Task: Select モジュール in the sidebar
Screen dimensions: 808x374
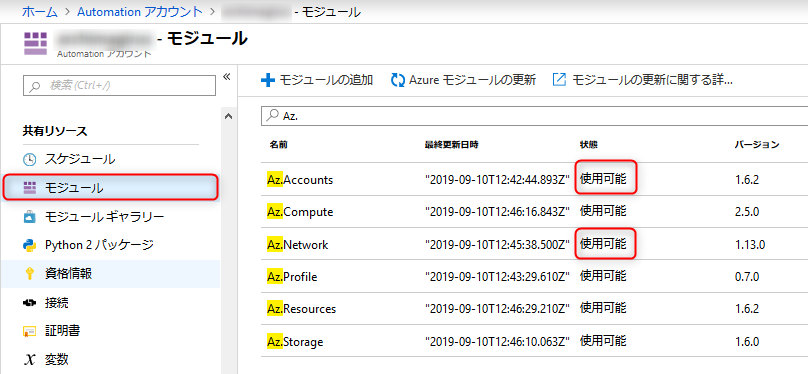Action: (x=111, y=188)
